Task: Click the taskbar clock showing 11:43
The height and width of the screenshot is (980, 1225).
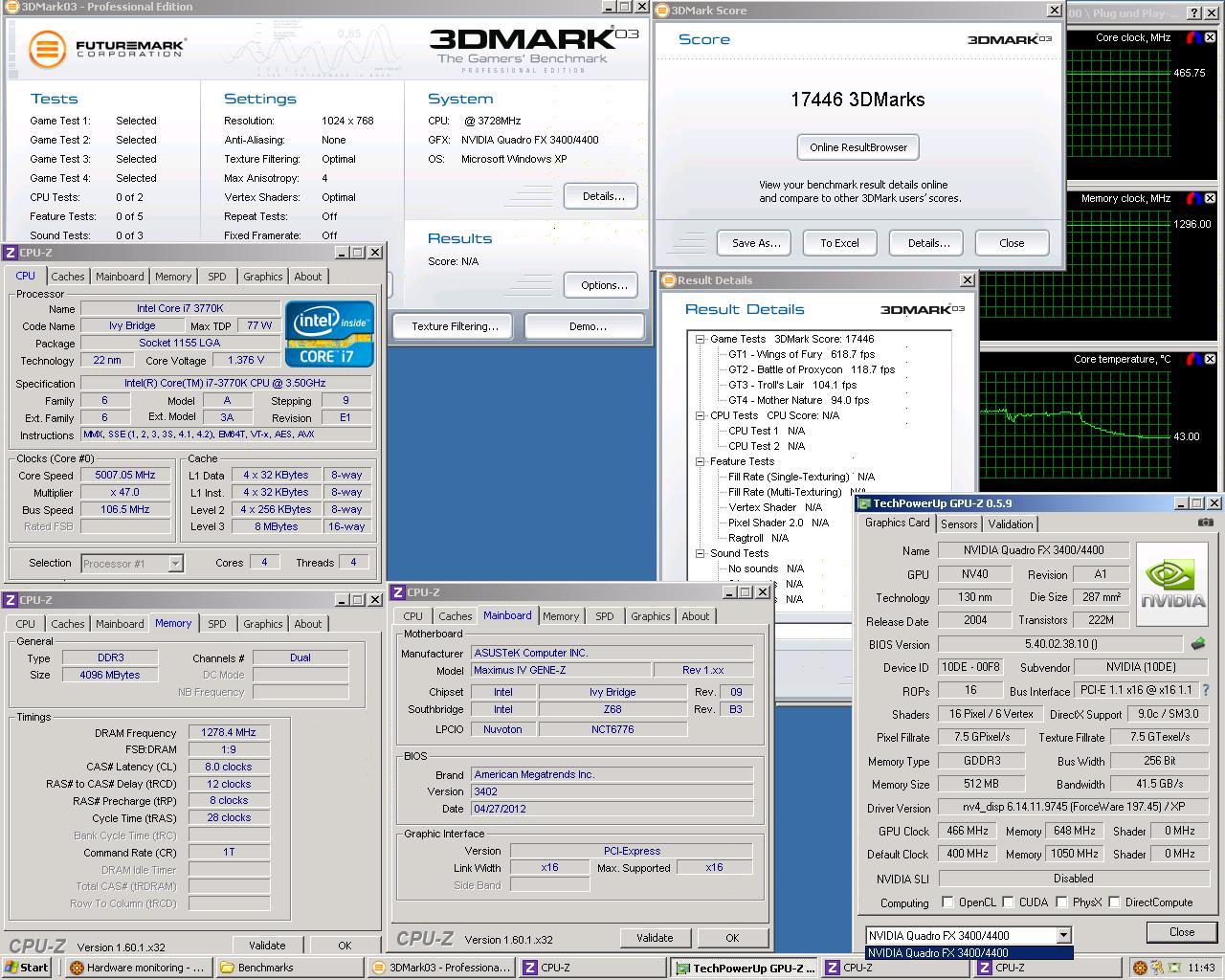Action: [1201, 968]
